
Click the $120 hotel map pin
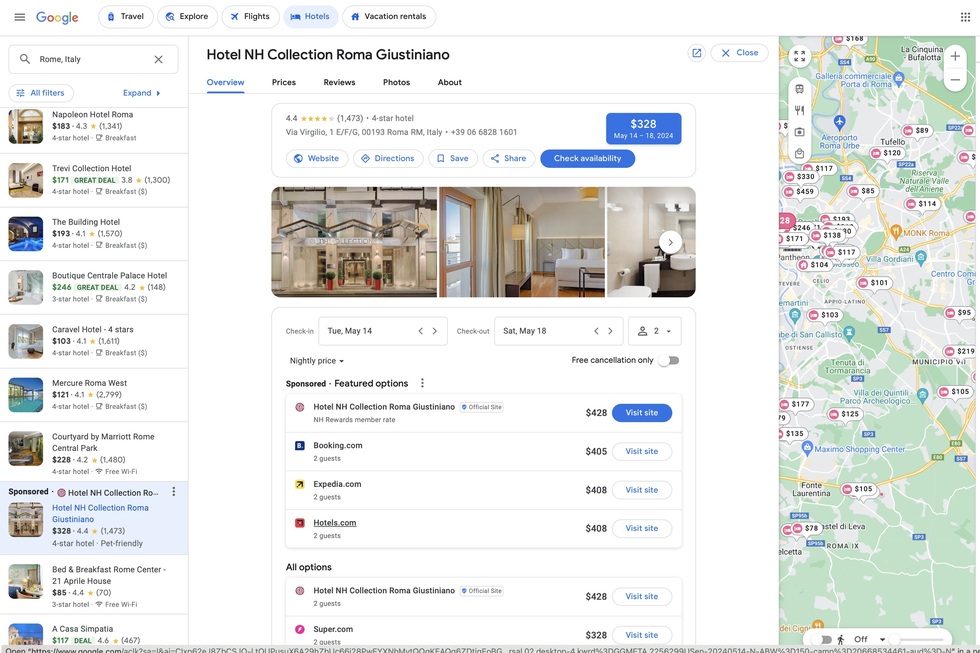pyautogui.click(x=886, y=153)
